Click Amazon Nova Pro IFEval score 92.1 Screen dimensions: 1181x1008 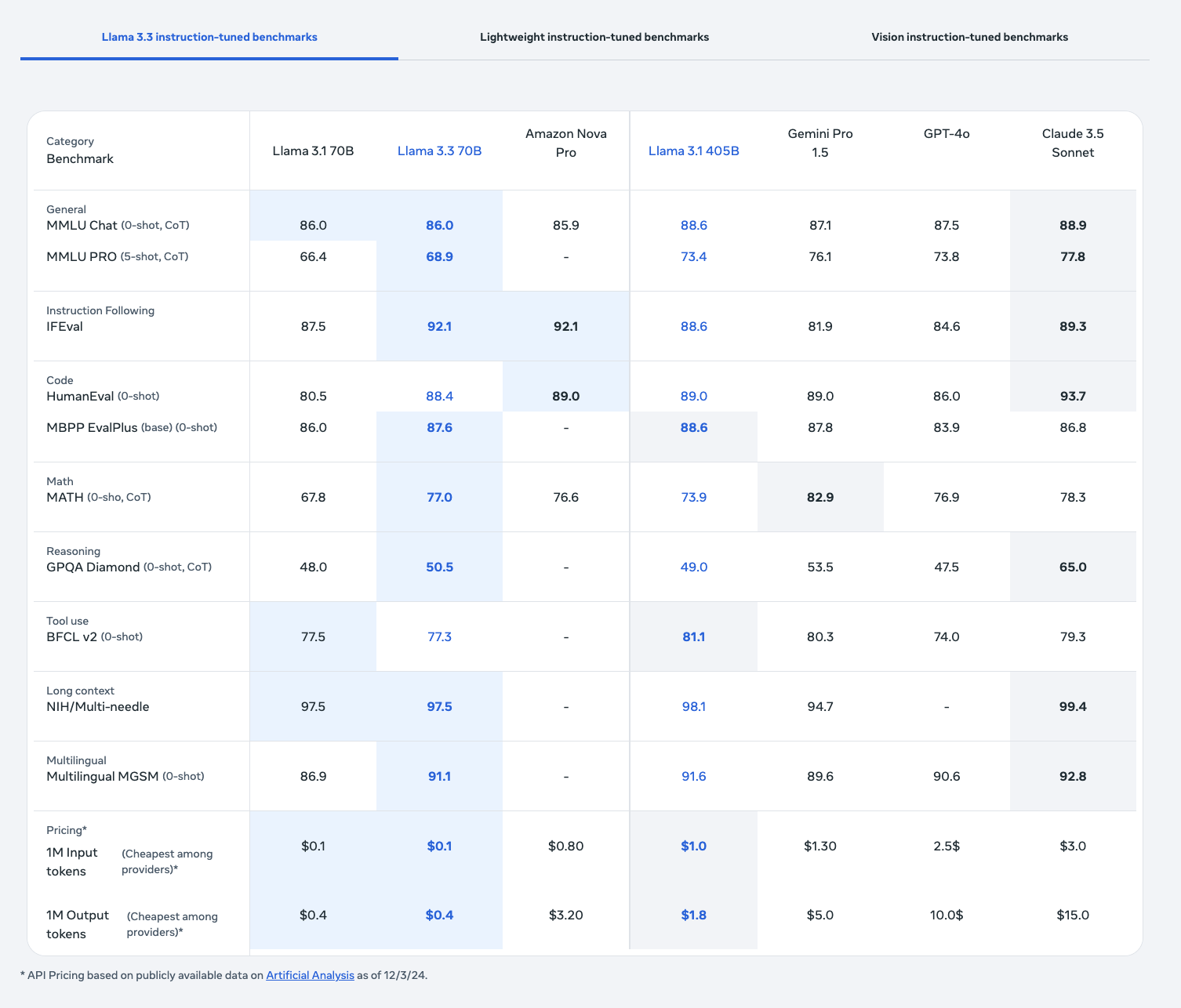point(565,326)
